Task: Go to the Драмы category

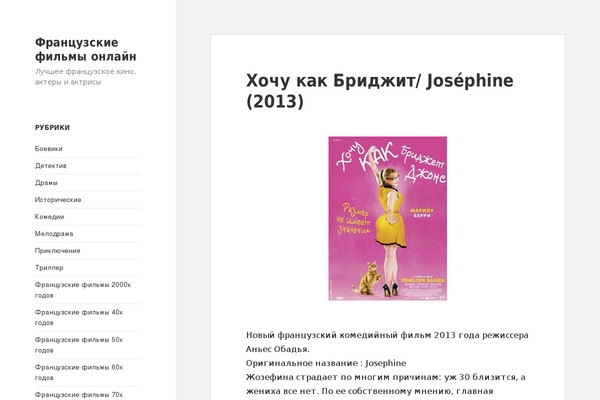Action: coord(46,183)
